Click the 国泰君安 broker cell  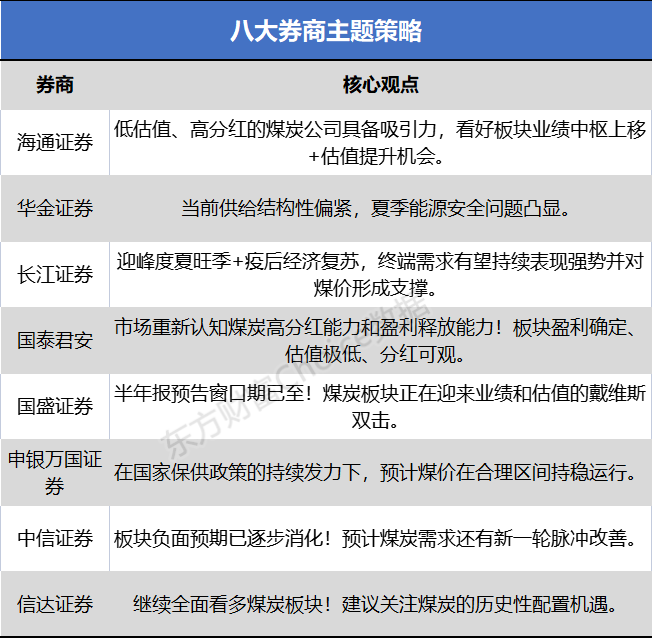[x=55, y=340]
